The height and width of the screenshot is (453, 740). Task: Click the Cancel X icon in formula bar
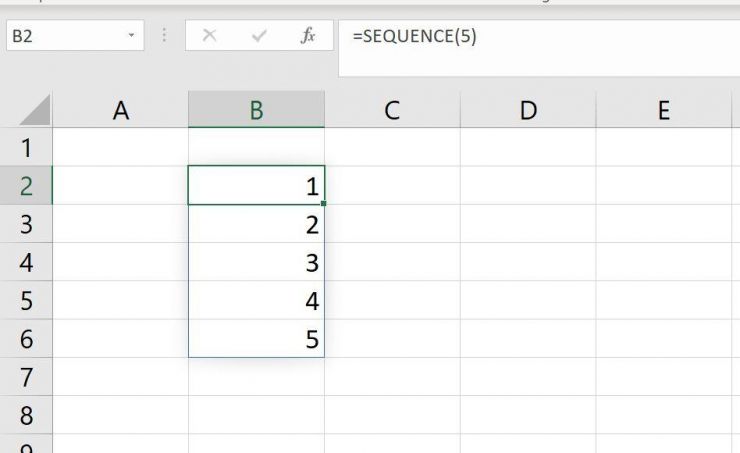pyautogui.click(x=209, y=35)
